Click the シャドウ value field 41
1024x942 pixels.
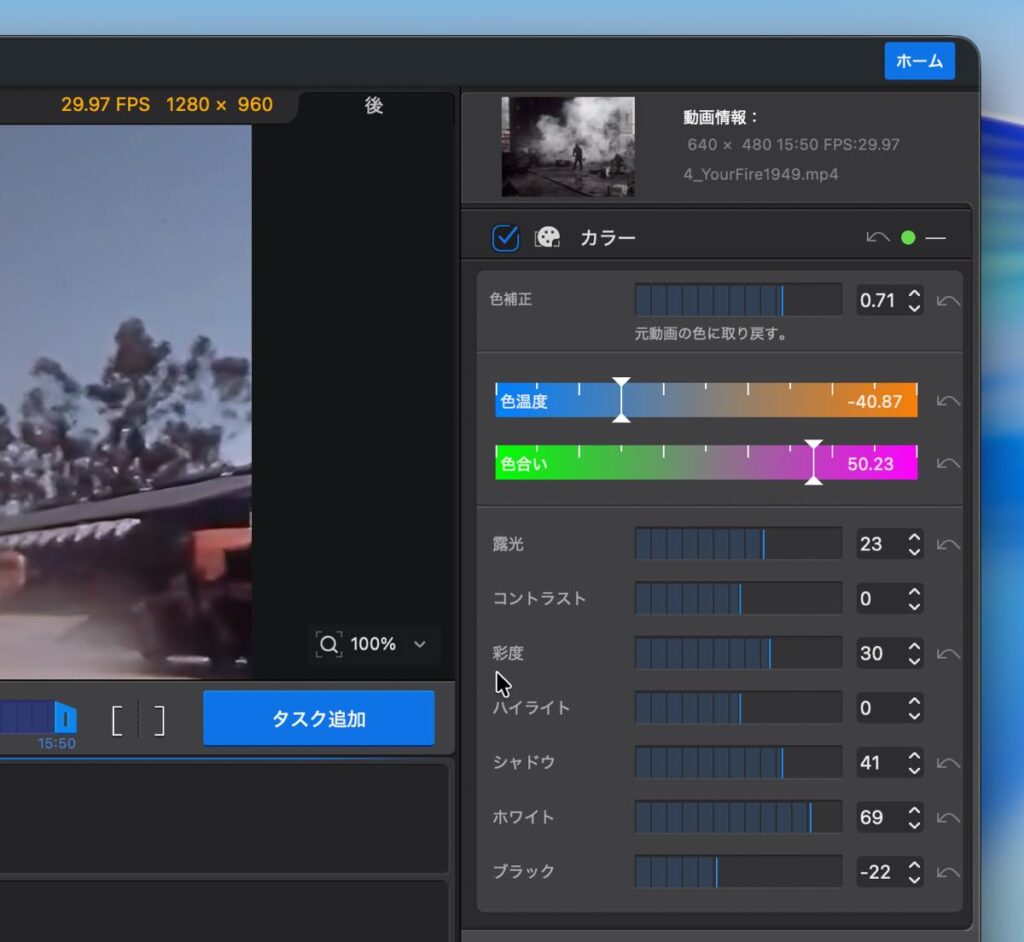tap(880, 762)
